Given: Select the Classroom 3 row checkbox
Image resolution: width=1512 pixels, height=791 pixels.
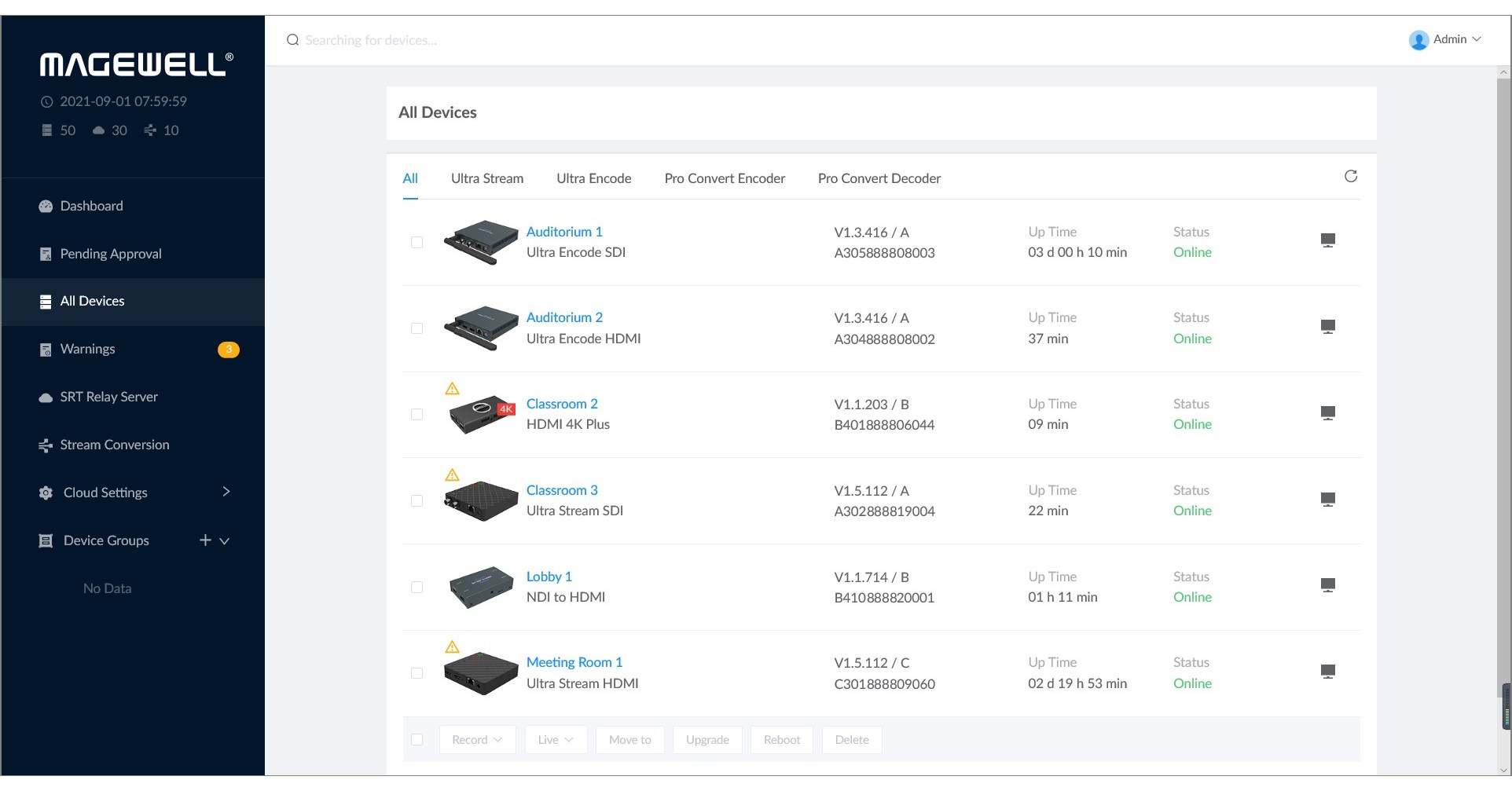Looking at the screenshot, I should (x=417, y=500).
